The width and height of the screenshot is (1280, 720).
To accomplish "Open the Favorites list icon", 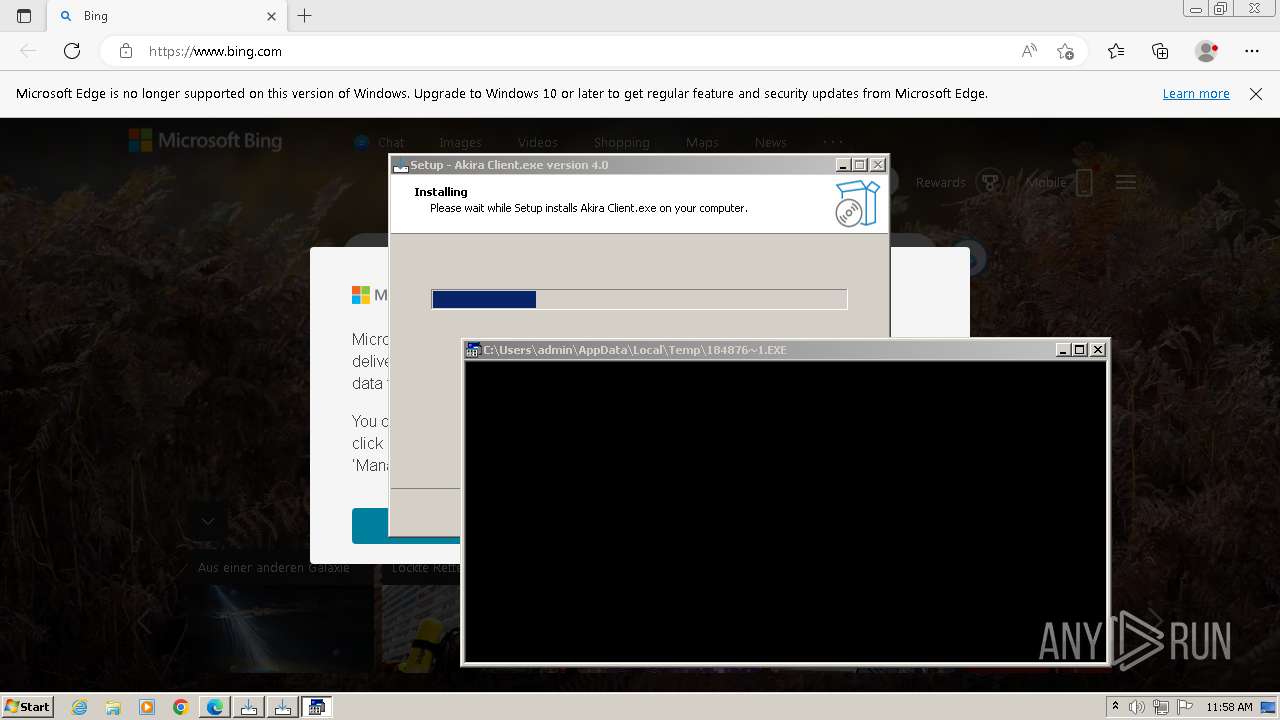I will [x=1116, y=51].
